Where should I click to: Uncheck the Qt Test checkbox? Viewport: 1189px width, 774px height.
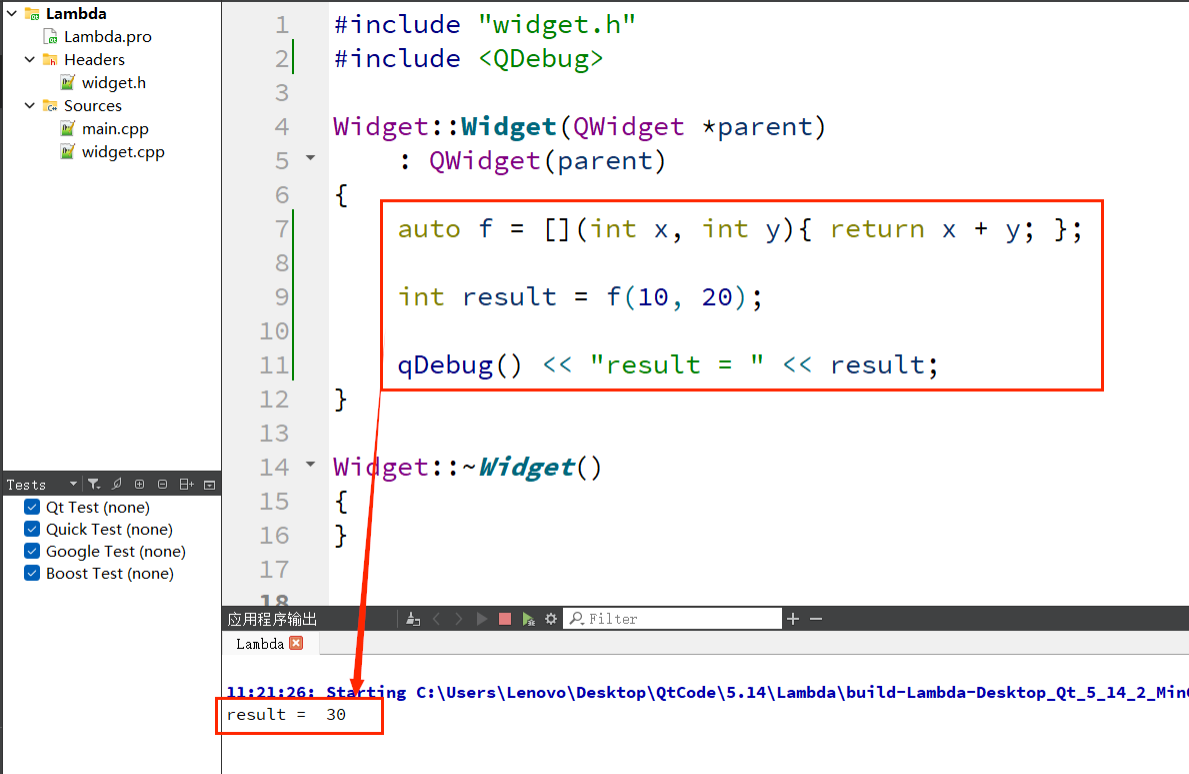click(x=32, y=507)
